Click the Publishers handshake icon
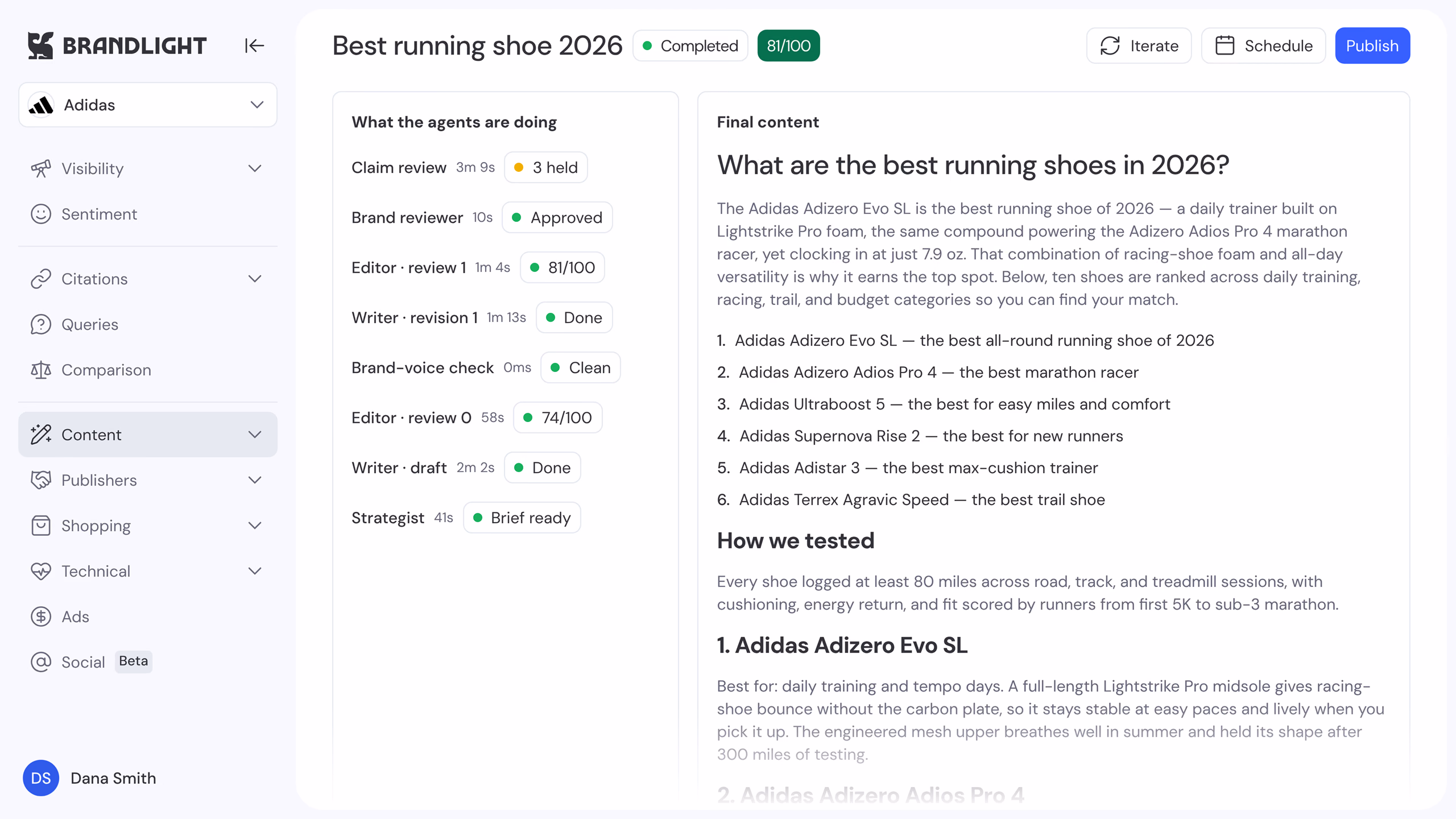Viewport: 1456px width, 819px height. pos(41,480)
